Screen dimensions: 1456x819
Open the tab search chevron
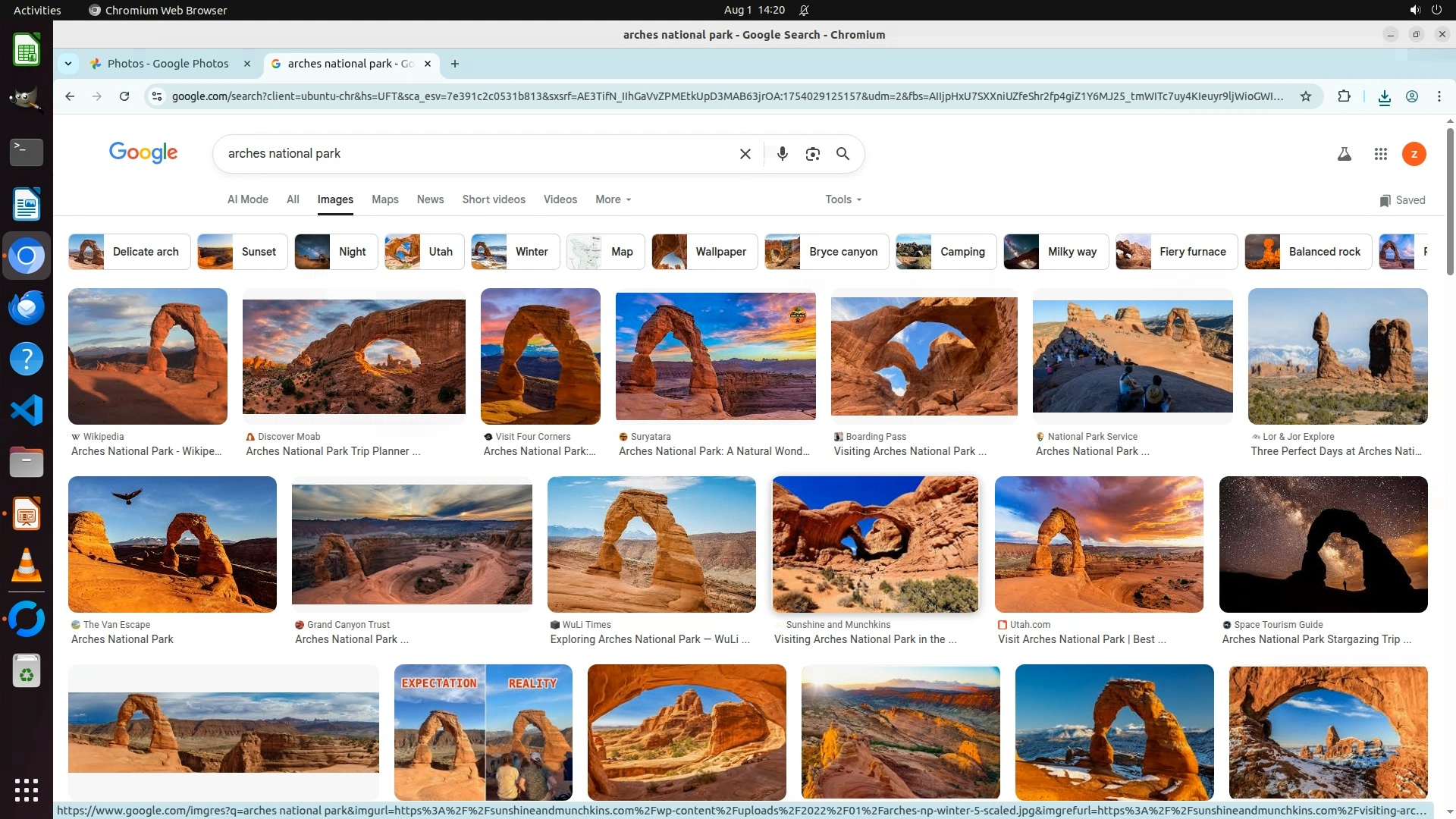(68, 64)
